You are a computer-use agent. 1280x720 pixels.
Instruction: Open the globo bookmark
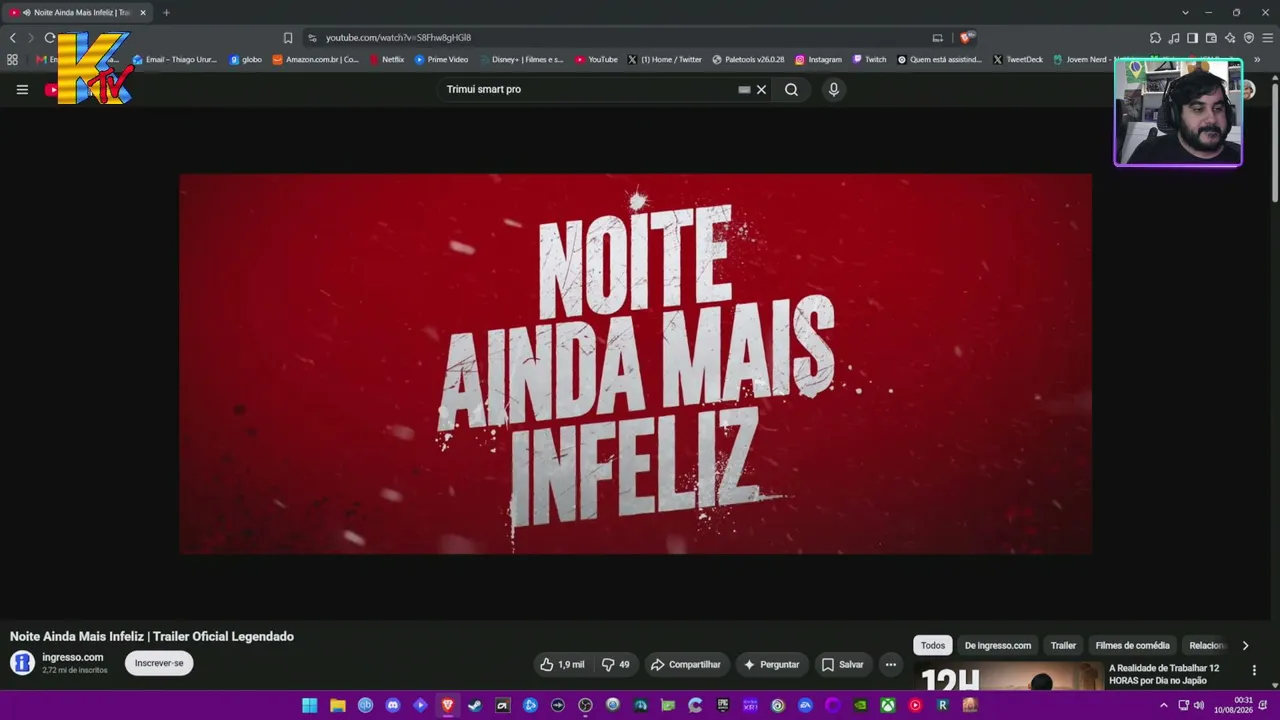[246, 59]
